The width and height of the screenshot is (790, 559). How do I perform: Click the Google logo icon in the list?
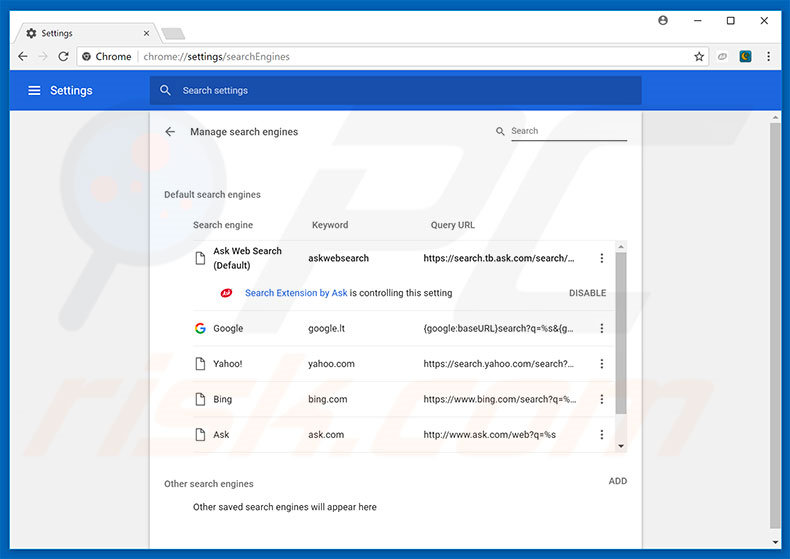pyautogui.click(x=200, y=328)
